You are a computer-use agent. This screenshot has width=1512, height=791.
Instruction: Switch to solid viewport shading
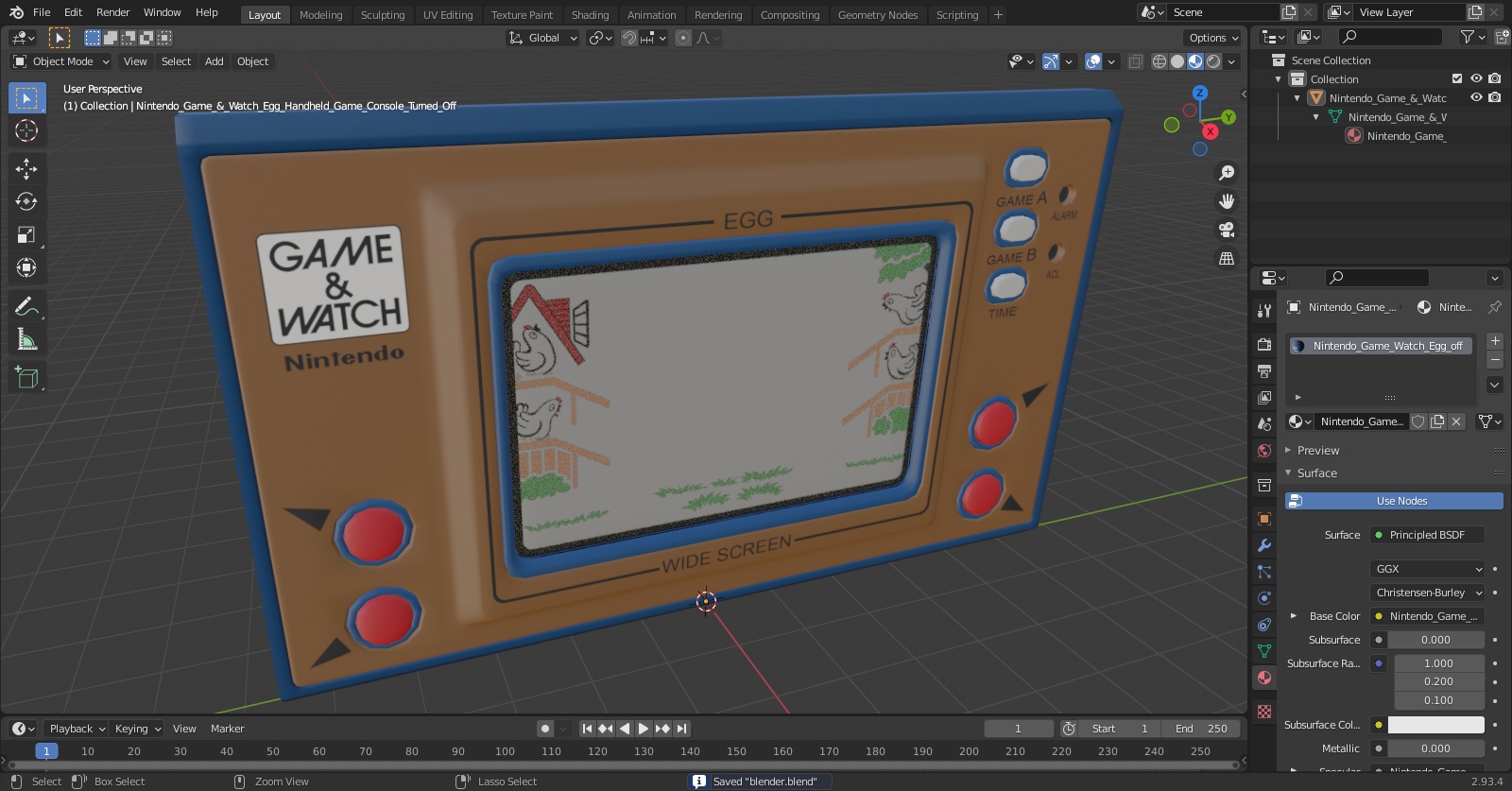click(x=1177, y=61)
